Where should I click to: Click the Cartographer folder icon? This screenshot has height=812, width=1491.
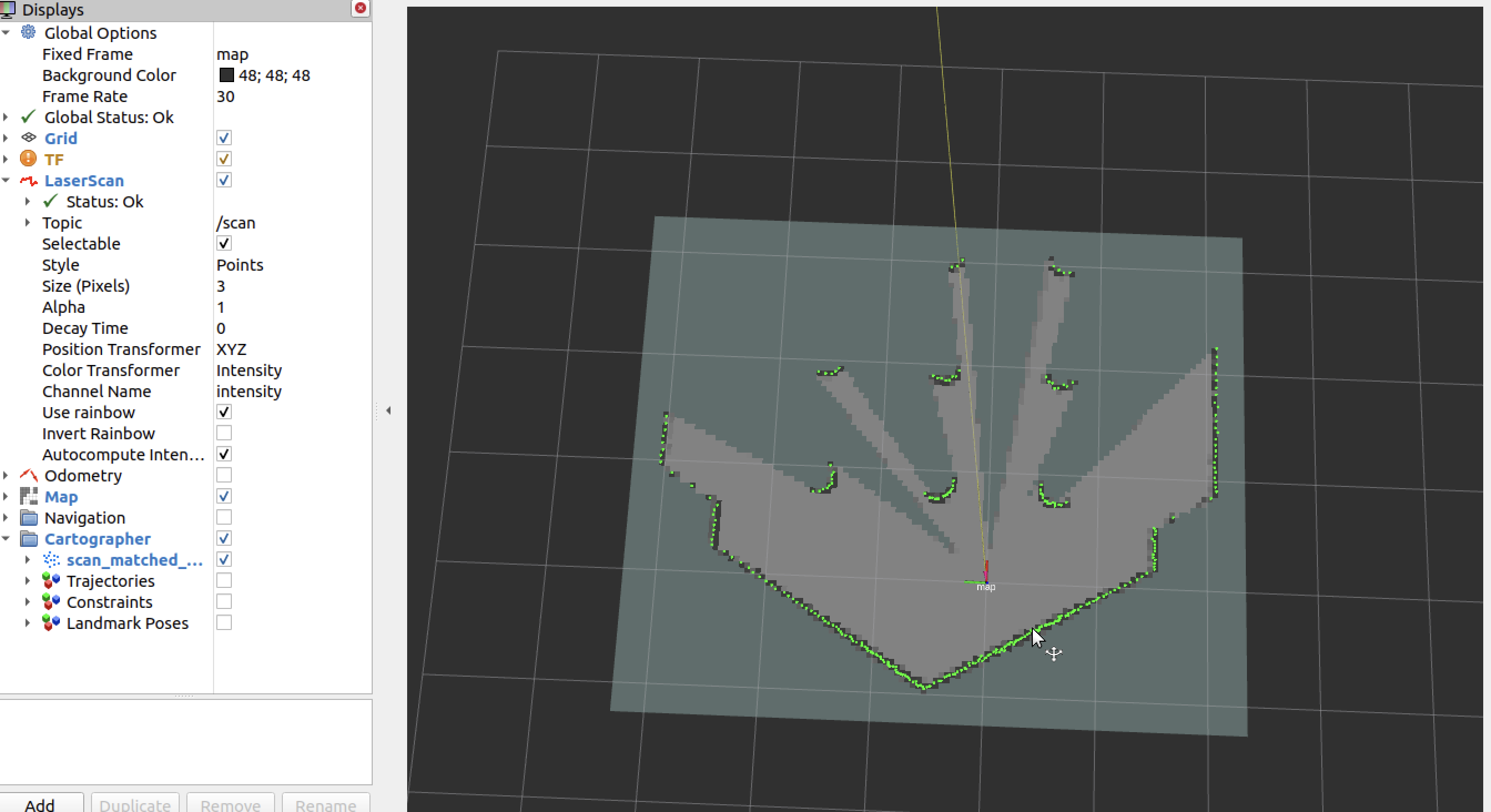[x=28, y=539]
